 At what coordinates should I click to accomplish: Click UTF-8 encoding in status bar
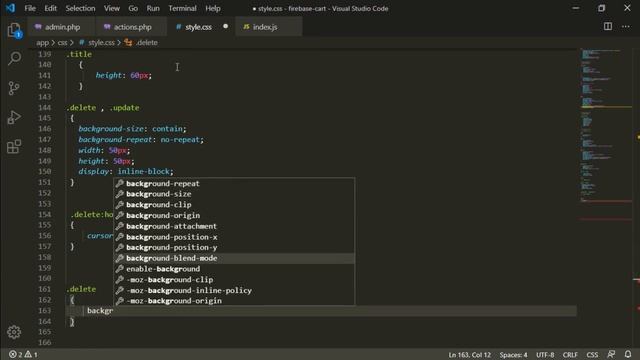pos(545,355)
